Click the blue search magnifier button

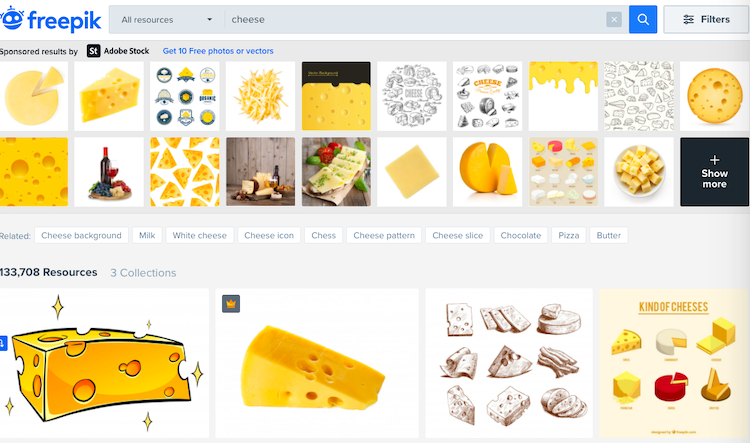(643, 20)
